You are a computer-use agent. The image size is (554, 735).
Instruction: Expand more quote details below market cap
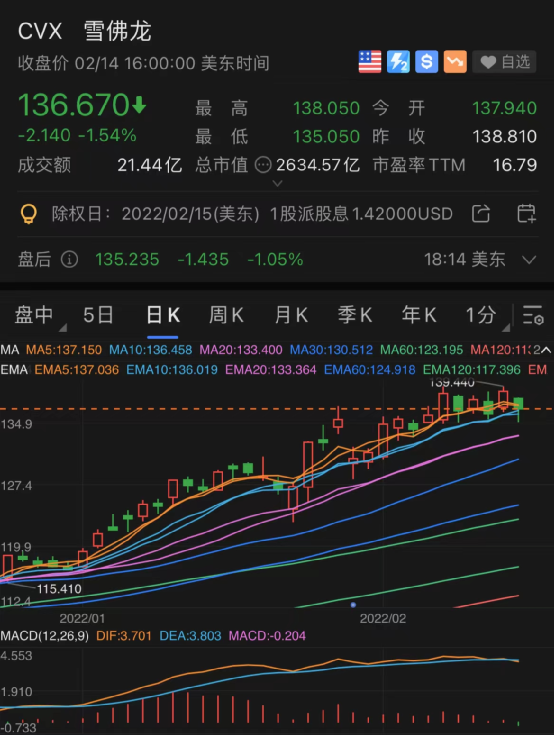pos(277,183)
